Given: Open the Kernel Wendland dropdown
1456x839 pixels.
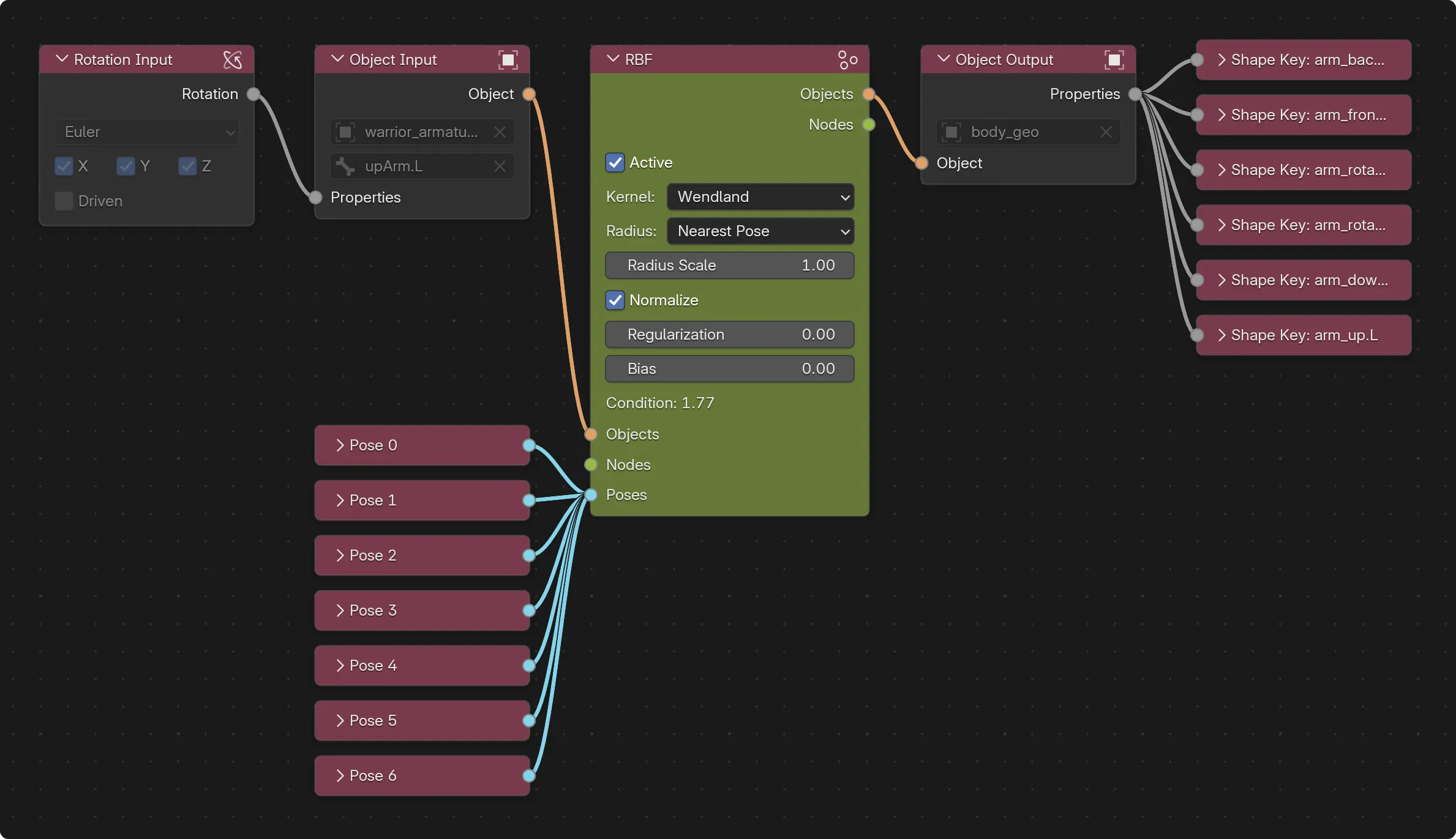Looking at the screenshot, I should pos(760,196).
